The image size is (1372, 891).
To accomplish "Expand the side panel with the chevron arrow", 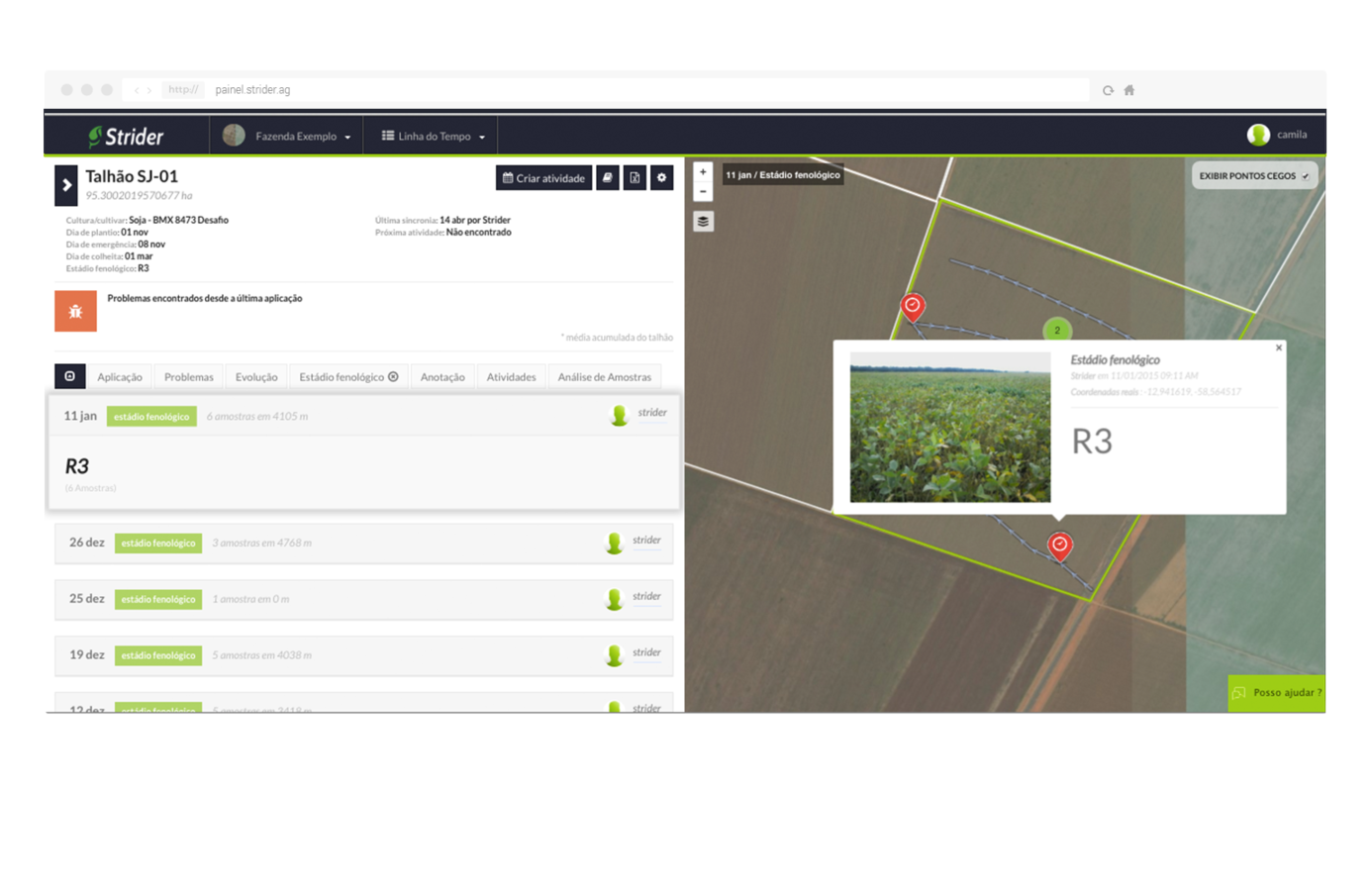I will [66, 185].
